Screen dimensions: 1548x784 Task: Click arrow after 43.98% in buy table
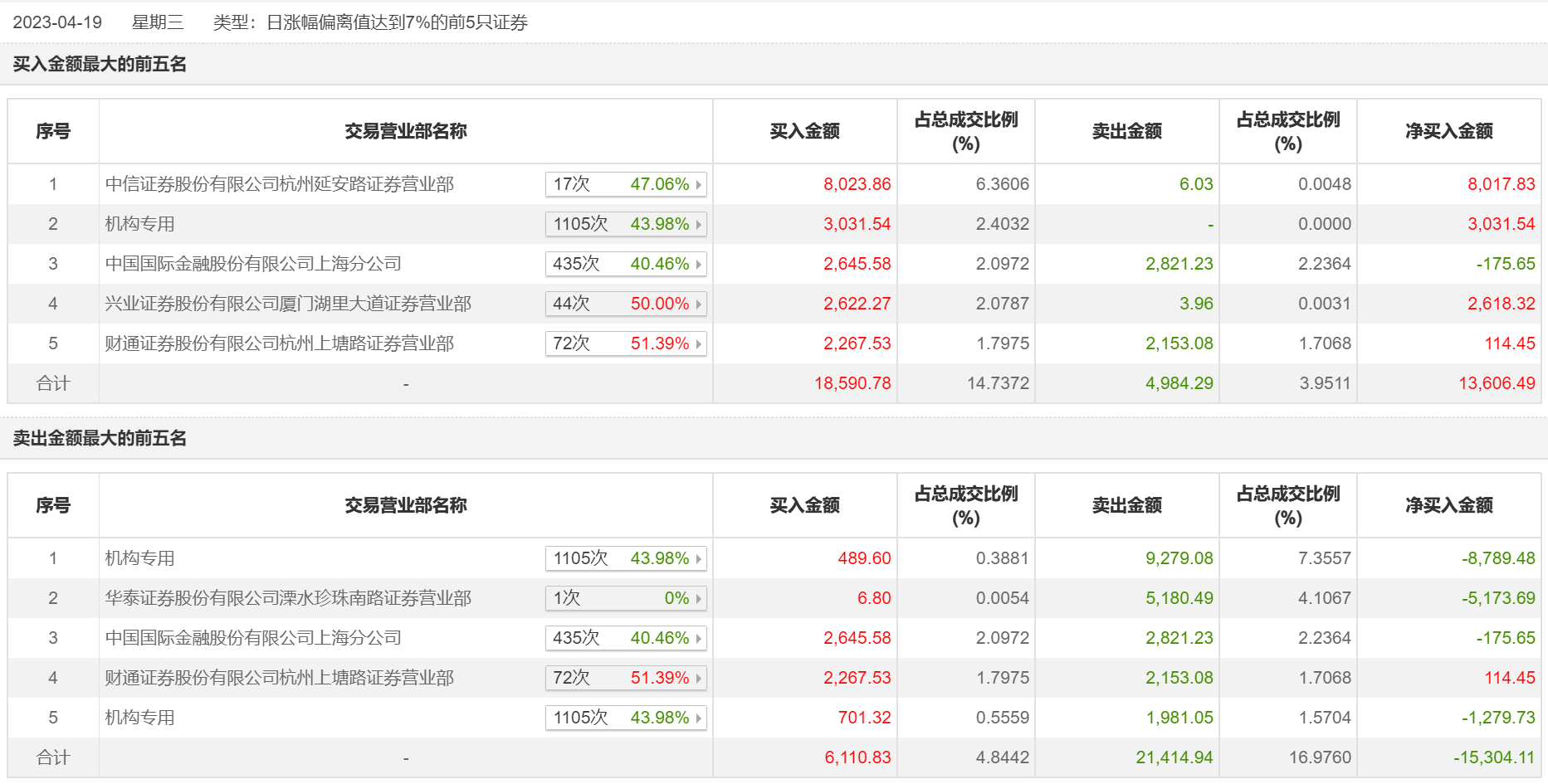tap(699, 224)
